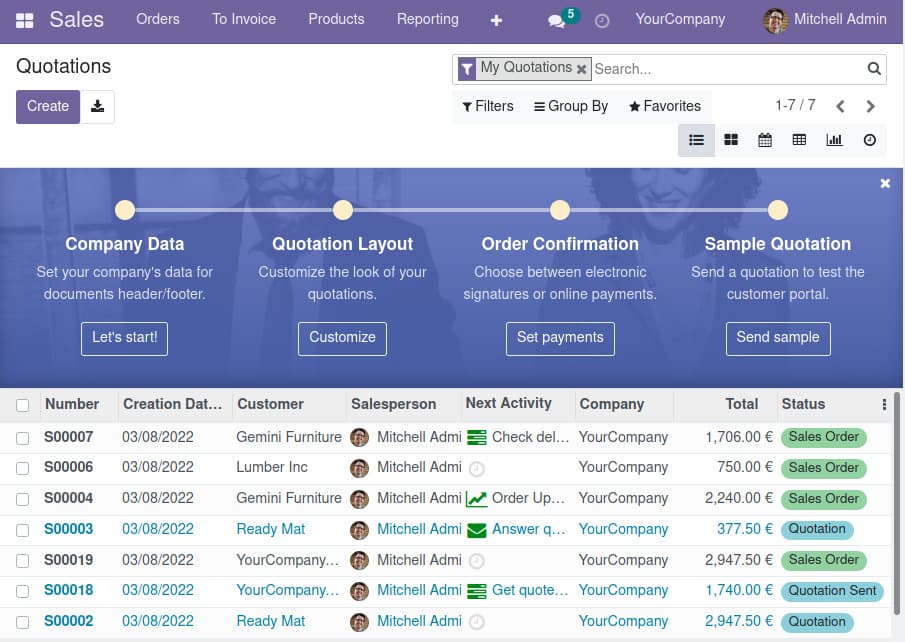Sort by Total column header
Image resolution: width=905 pixels, height=642 pixels.
tap(742, 404)
